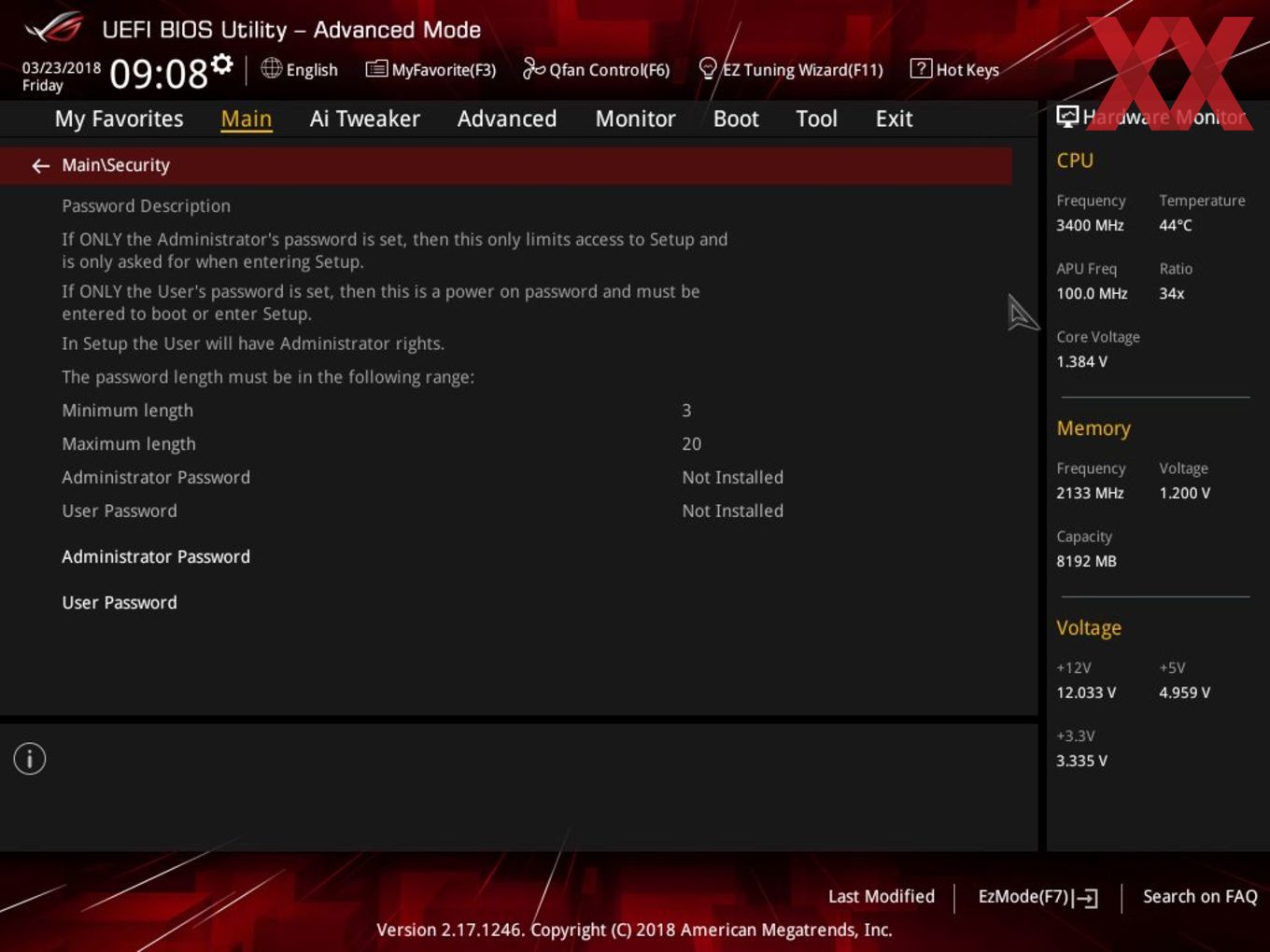Viewport: 1270px width, 952px height.
Task: Click the back arrow beside Main\Security
Action: [x=40, y=165]
